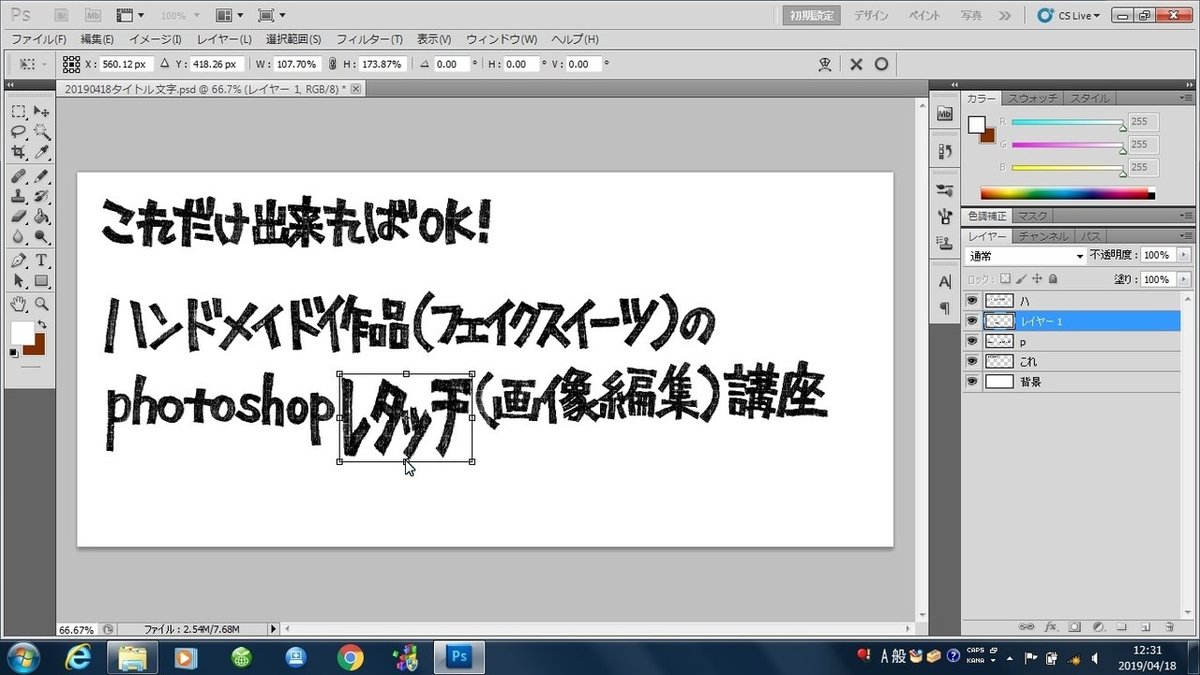Open the フィルター(T) menu
Image resolution: width=1200 pixels, height=675 pixels.
click(x=369, y=39)
